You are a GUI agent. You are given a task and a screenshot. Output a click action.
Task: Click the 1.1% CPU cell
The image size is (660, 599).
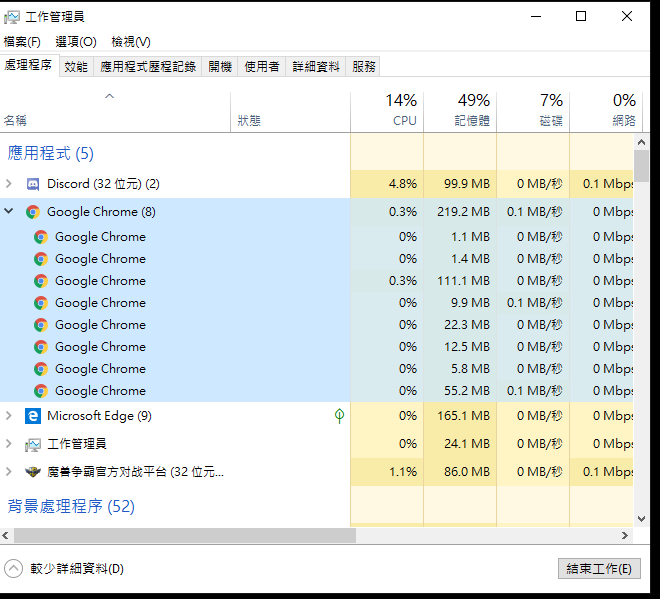387,471
